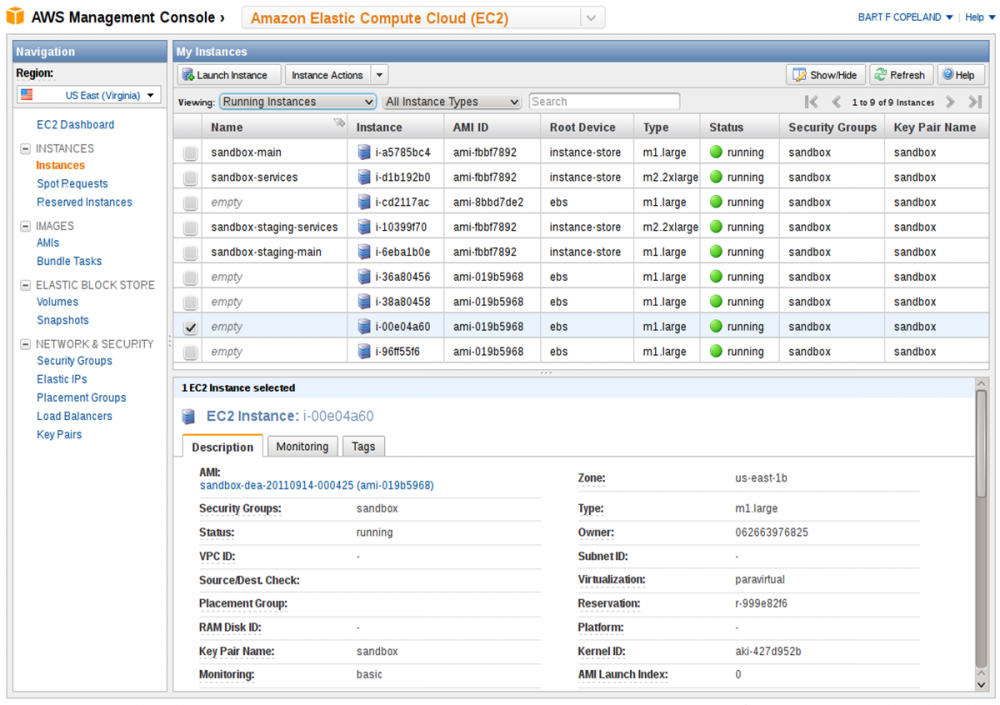Click the server icon beside i-00e04a60 in table
Image resolution: width=1000 pixels, height=705 pixels.
(364, 326)
